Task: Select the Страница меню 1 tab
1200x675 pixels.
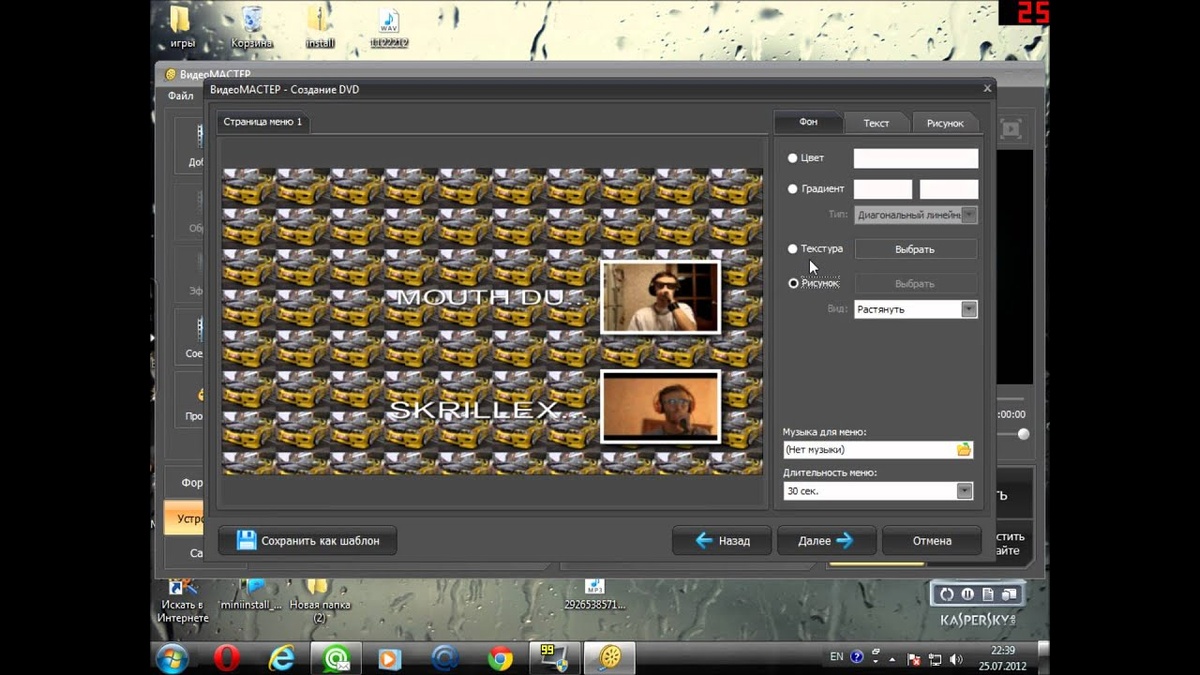Action: (262, 122)
